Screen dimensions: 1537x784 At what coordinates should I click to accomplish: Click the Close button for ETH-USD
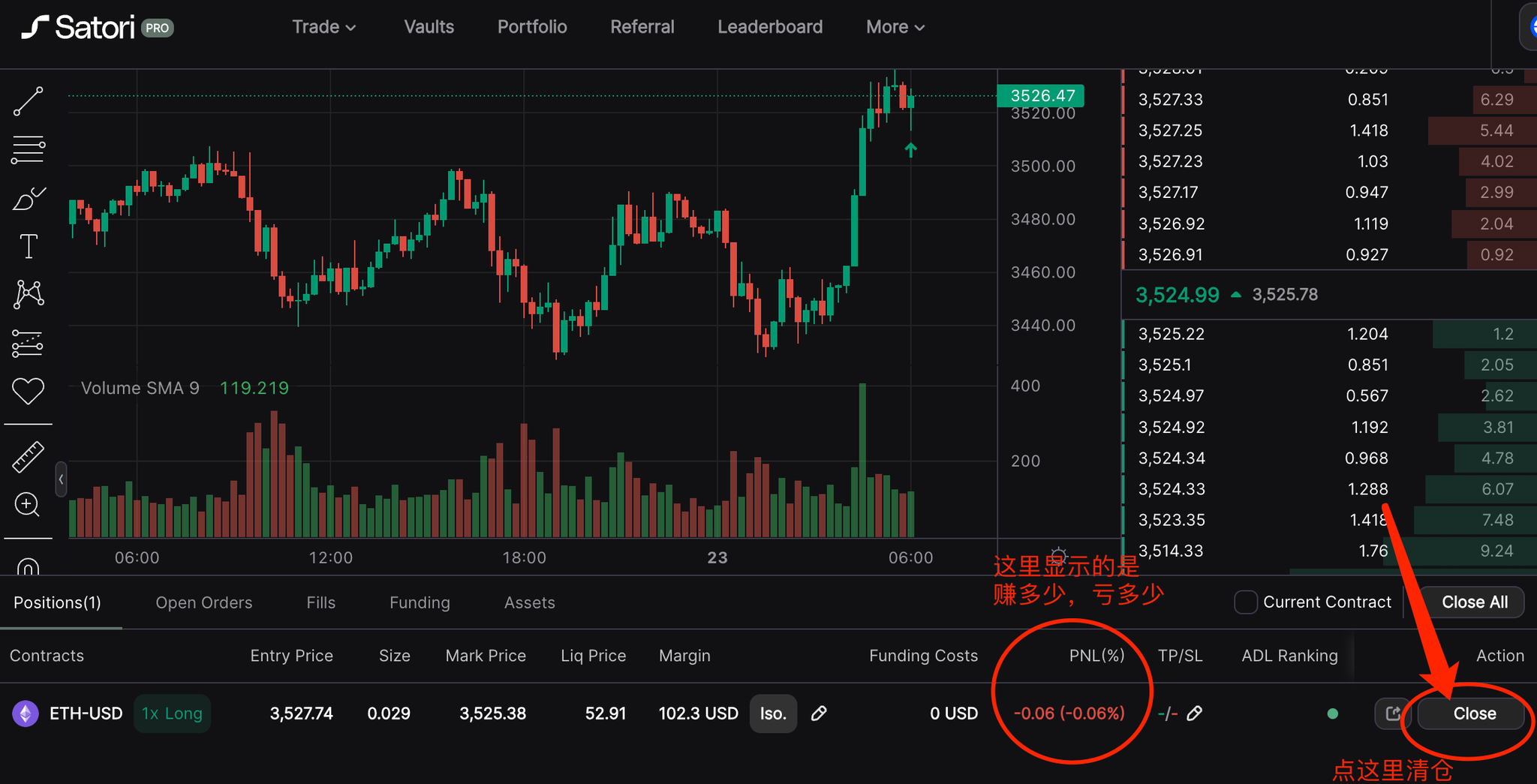click(1474, 713)
